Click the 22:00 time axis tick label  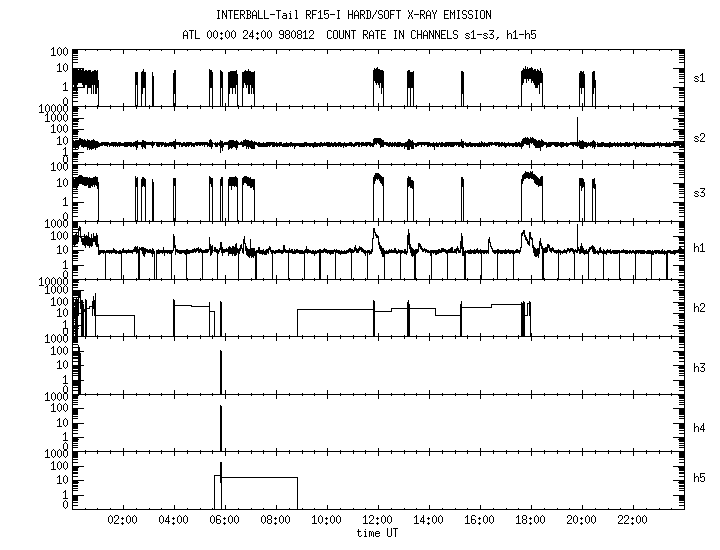coord(632,521)
